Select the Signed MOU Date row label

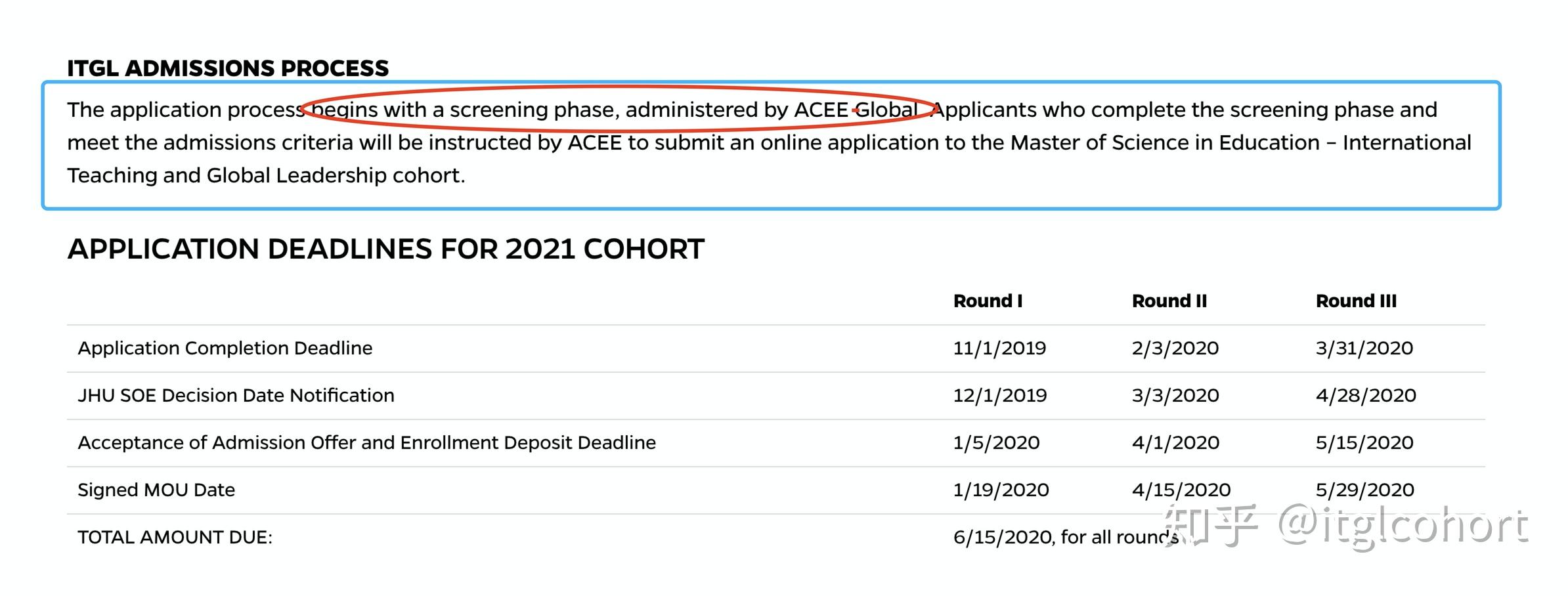(156, 490)
